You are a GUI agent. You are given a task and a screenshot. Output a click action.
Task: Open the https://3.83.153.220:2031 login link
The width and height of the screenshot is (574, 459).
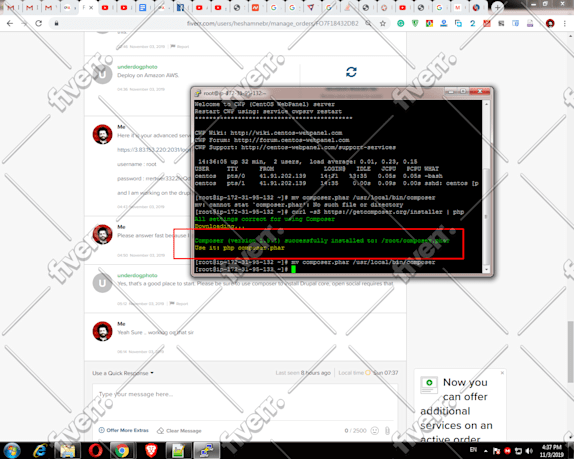(x=154, y=150)
